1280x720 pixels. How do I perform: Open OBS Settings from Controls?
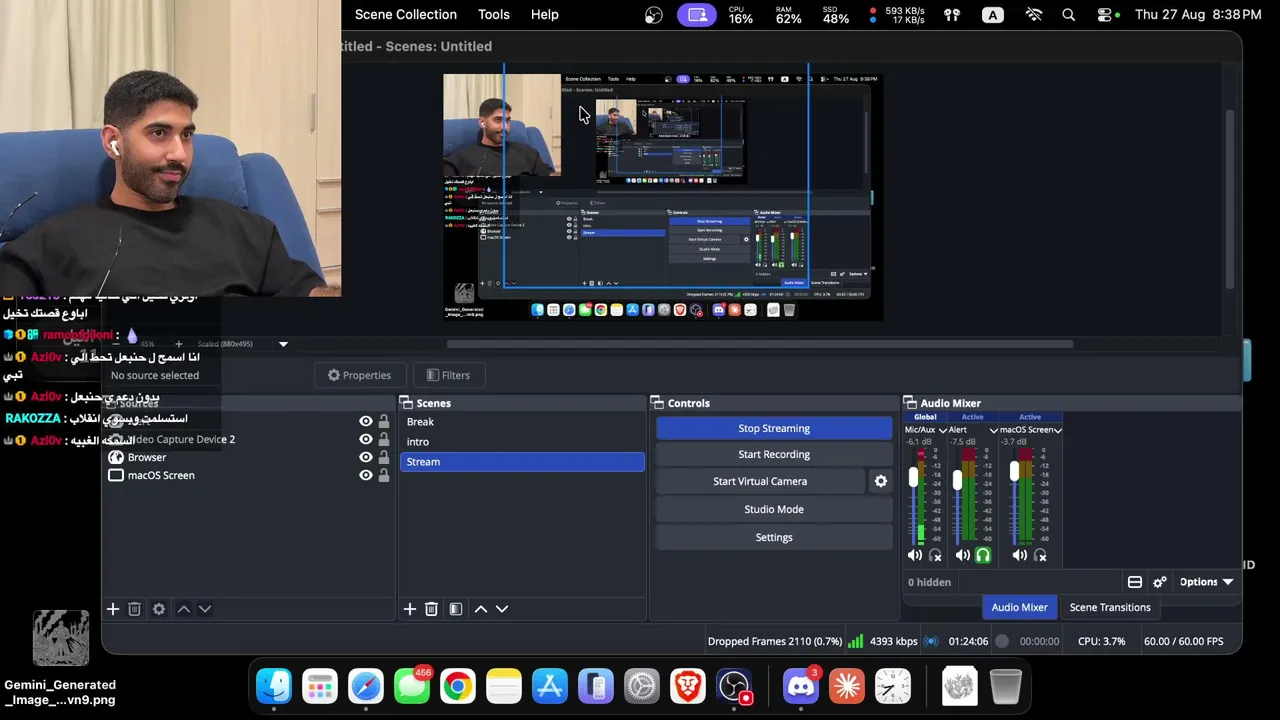coord(774,537)
